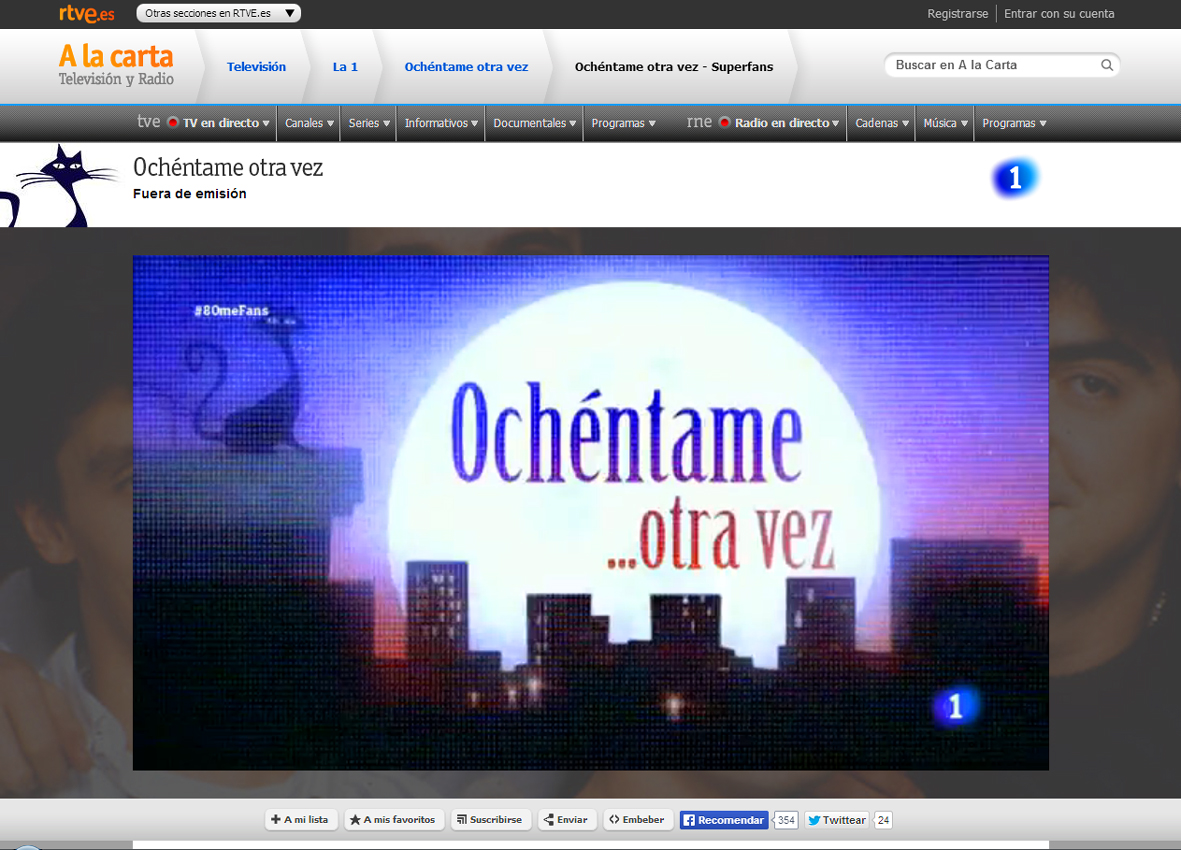Expand the rne Programas menu

1014,123
